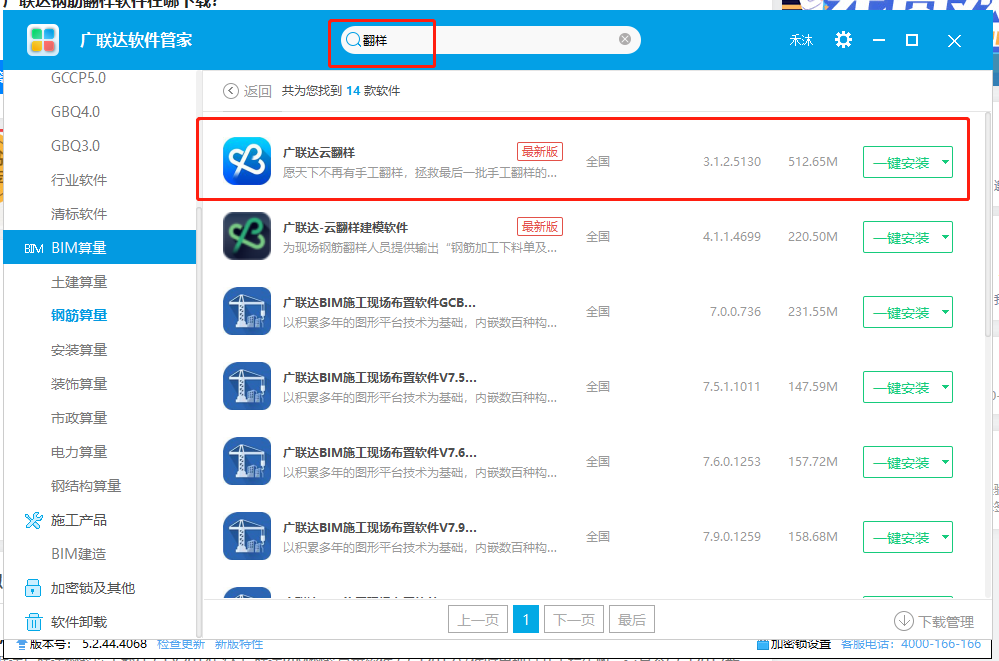The width and height of the screenshot is (999, 661).
Task: Open 安装算量 category
Action: point(79,350)
